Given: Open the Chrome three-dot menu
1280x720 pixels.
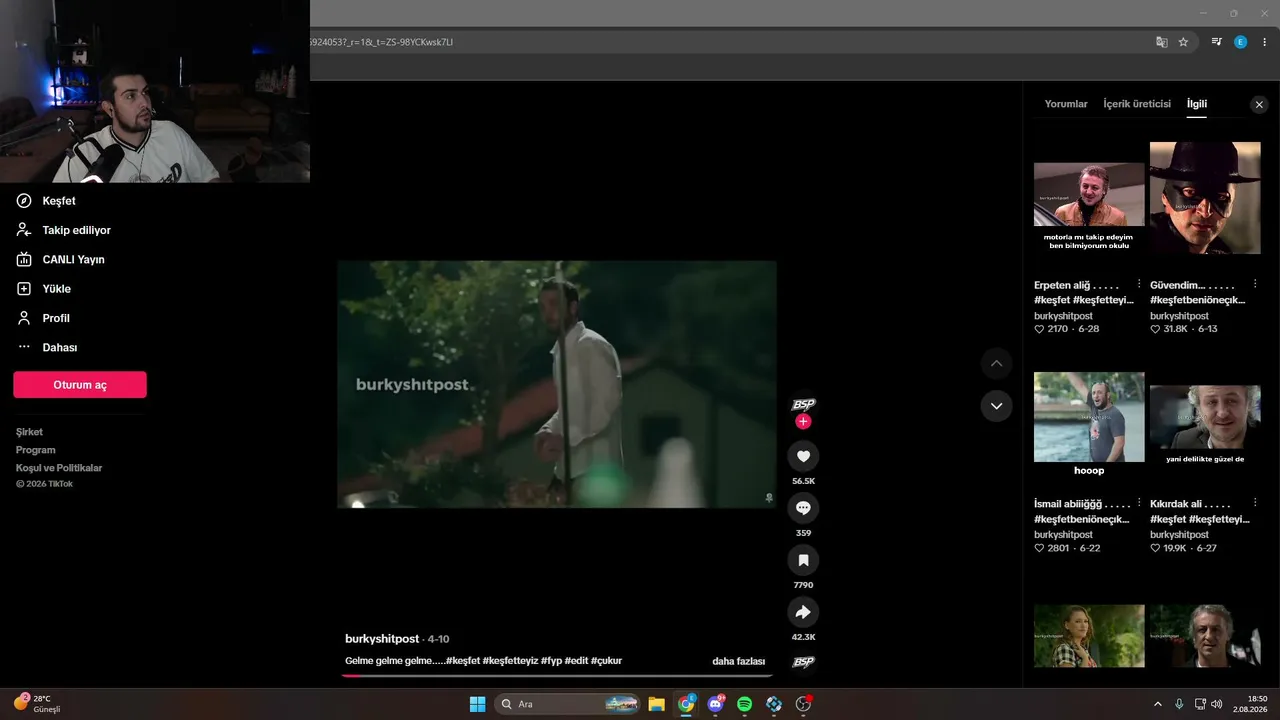Looking at the screenshot, I should click(x=1265, y=42).
